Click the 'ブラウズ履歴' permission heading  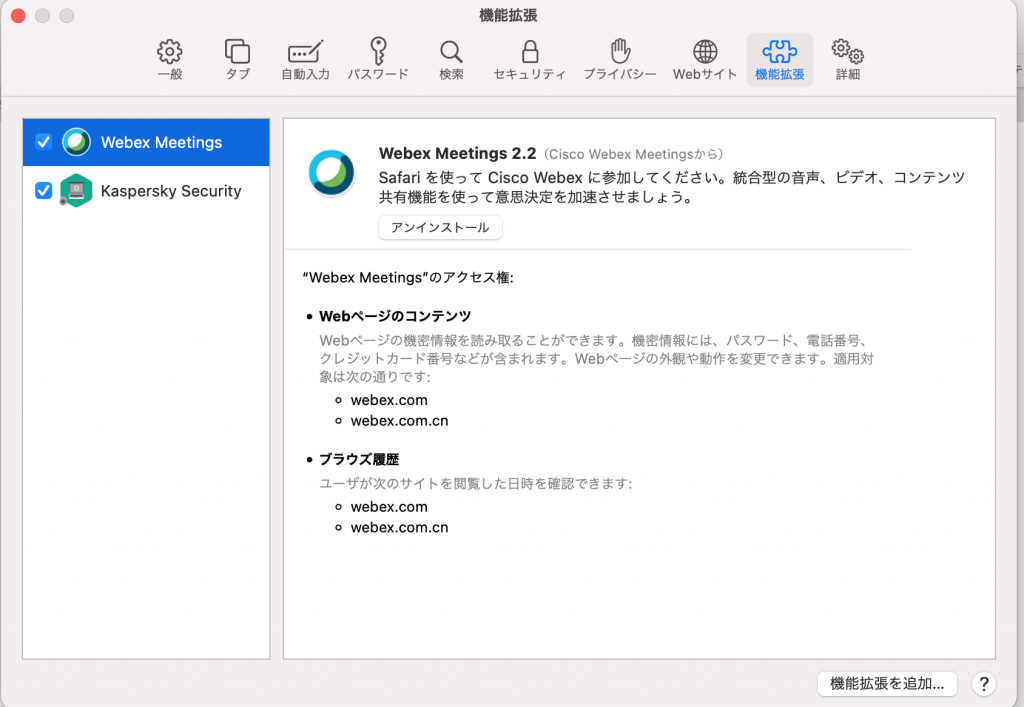coord(359,460)
